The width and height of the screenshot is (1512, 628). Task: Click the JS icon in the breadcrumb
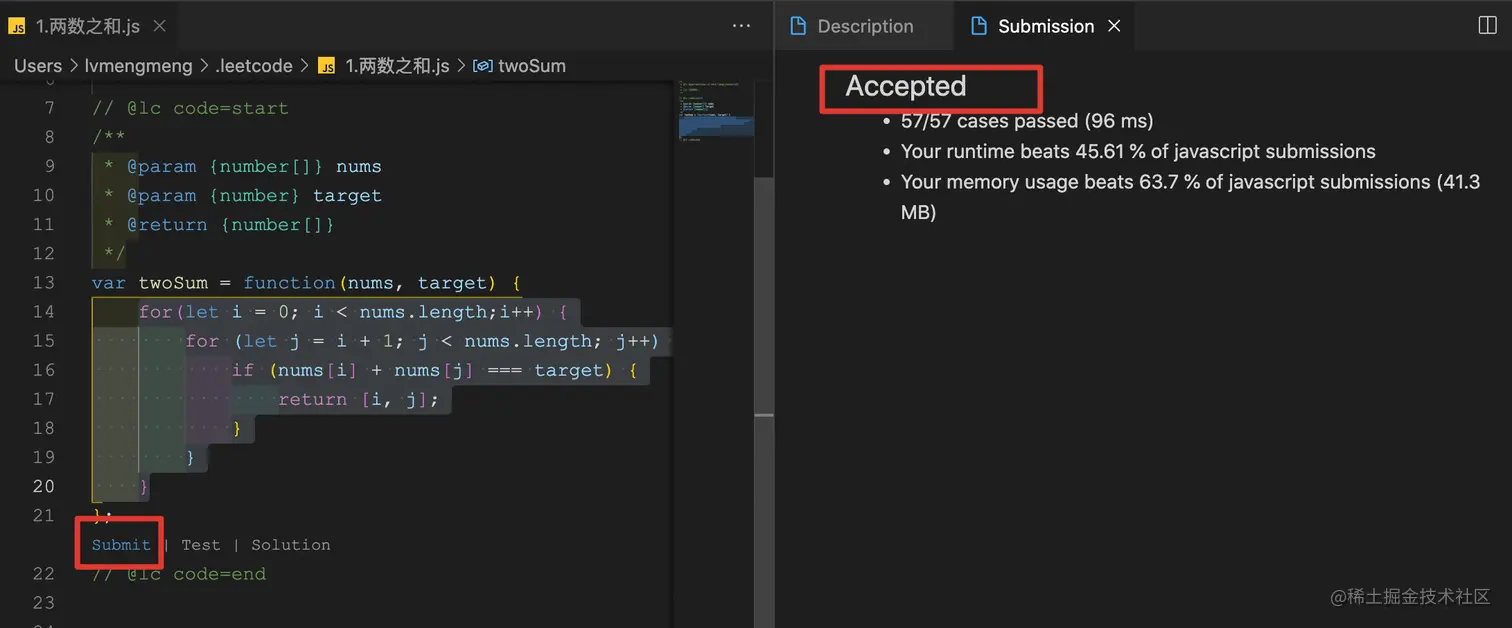326,66
